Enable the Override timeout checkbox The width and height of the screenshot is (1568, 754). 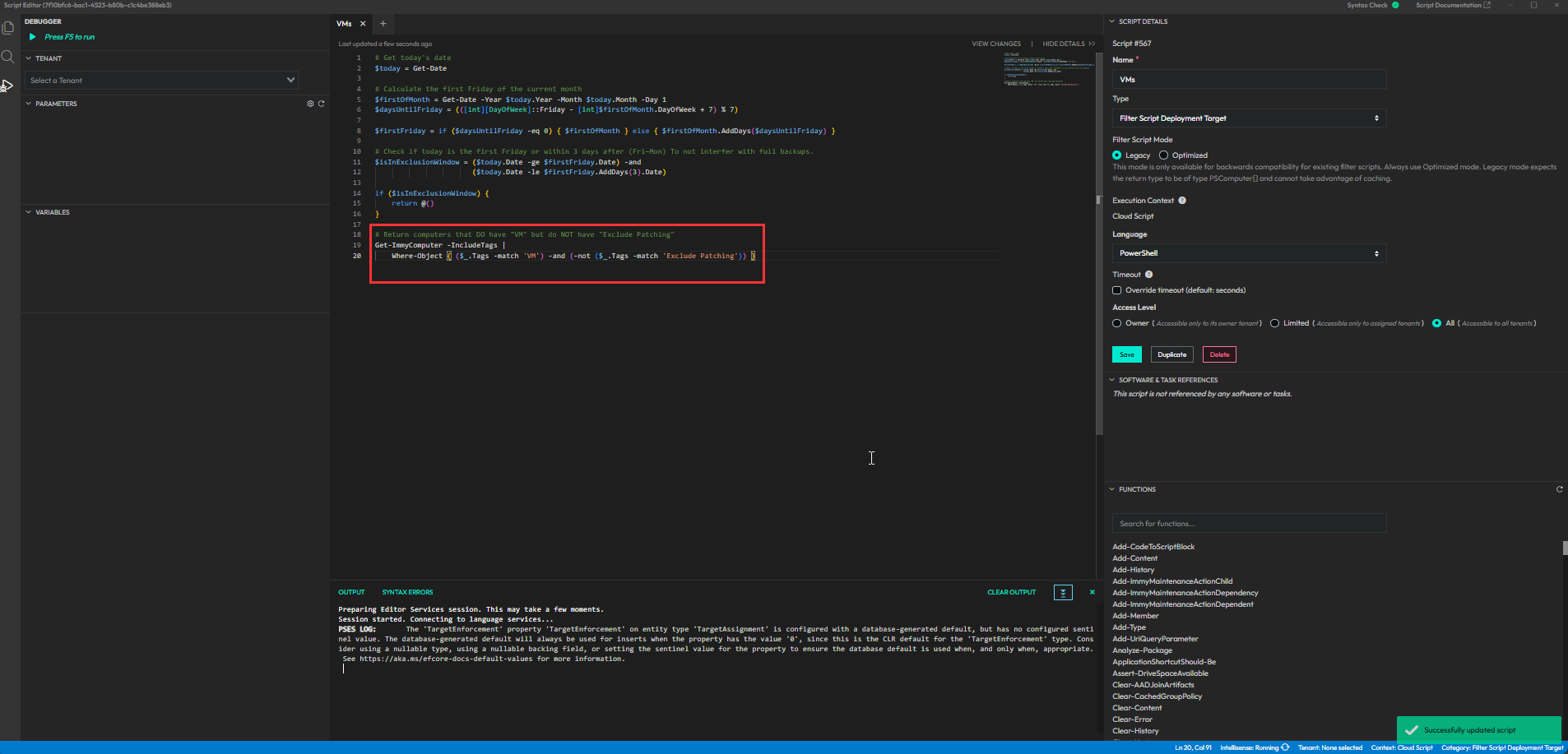click(x=1116, y=290)
